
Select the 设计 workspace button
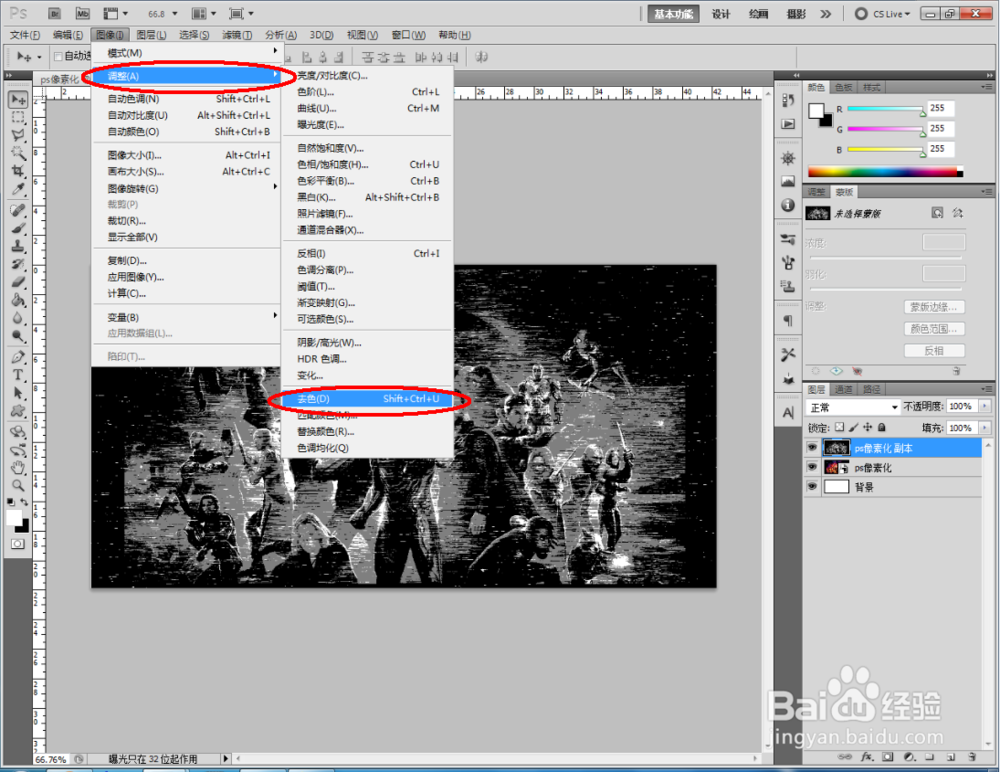click(721, 14)
